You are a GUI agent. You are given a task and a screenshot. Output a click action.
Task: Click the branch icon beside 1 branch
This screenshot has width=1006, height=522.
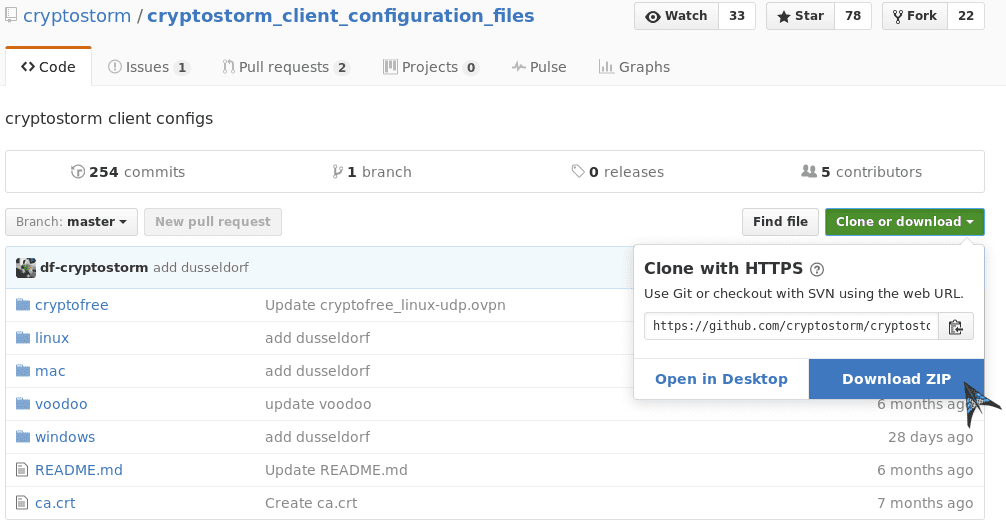[x=337, y=172]
